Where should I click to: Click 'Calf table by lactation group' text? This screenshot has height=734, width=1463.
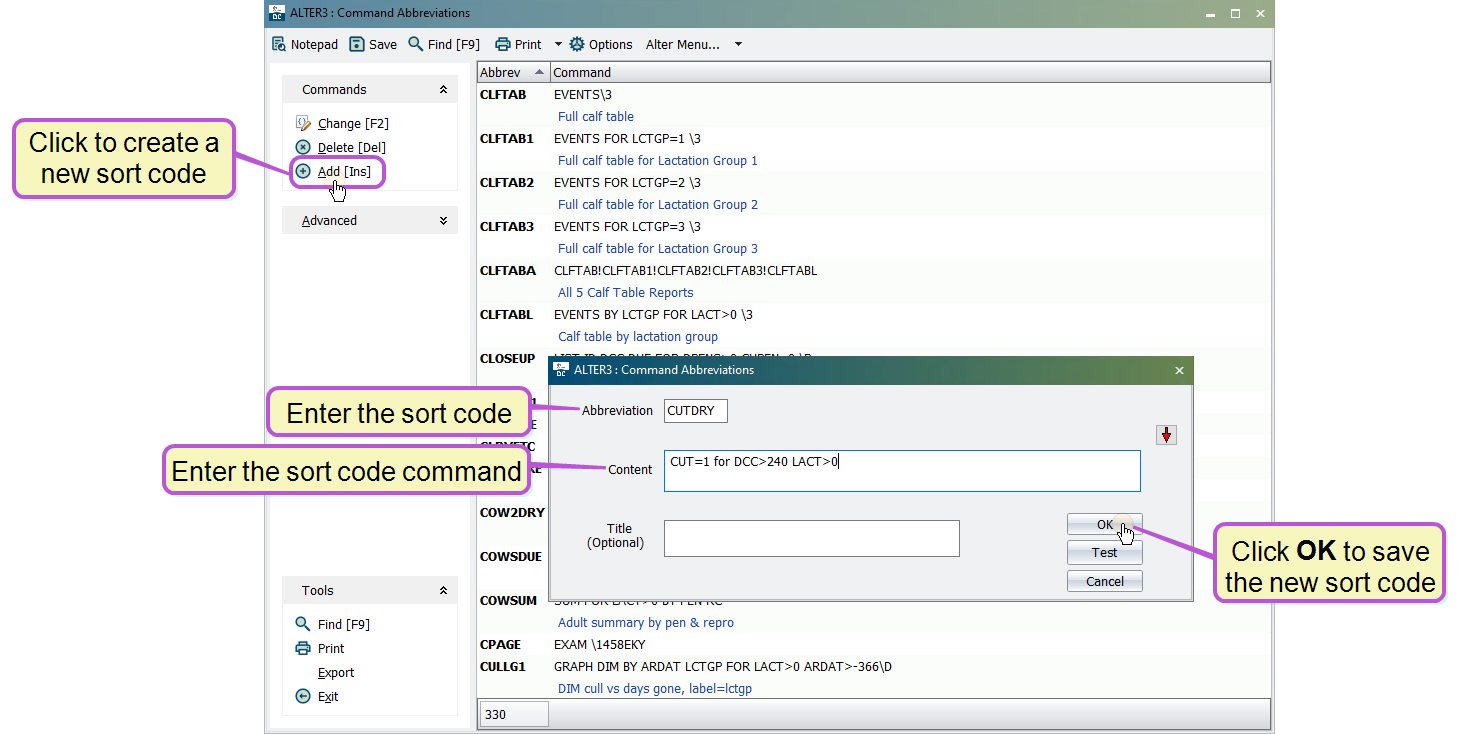(x=637, y=337)
